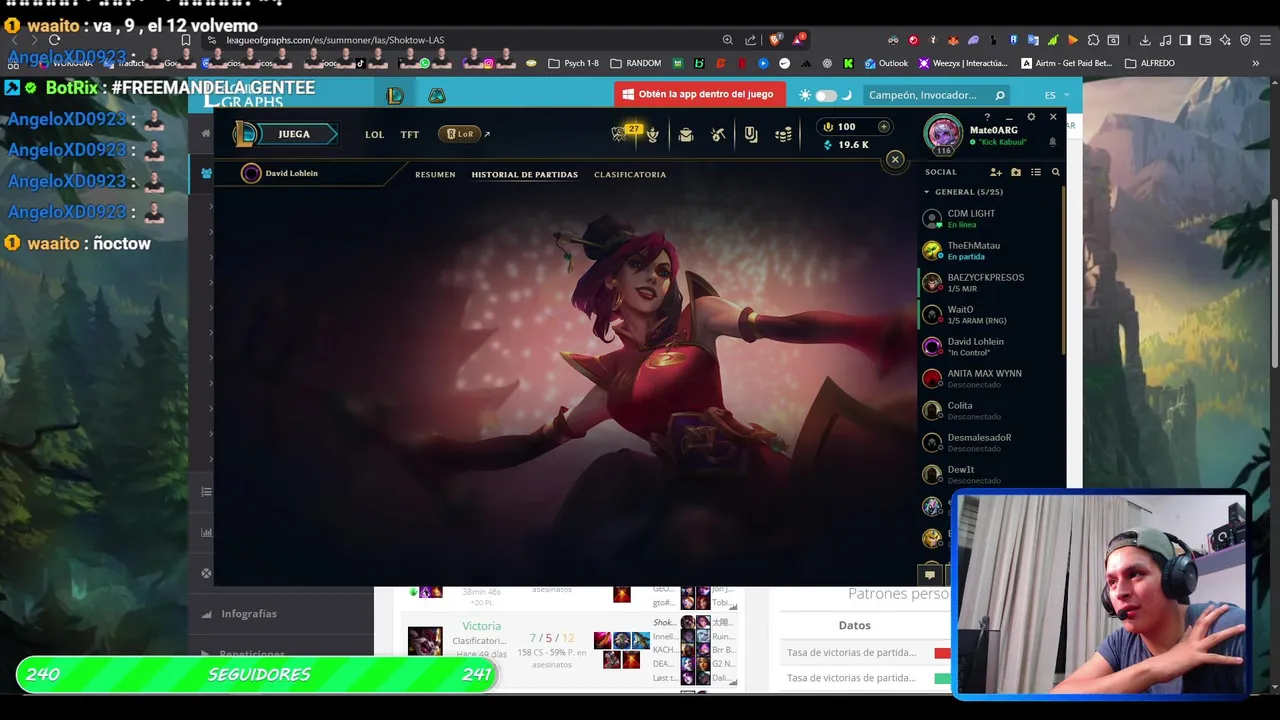Select friend Colita in the list

(x=990, y=410)
